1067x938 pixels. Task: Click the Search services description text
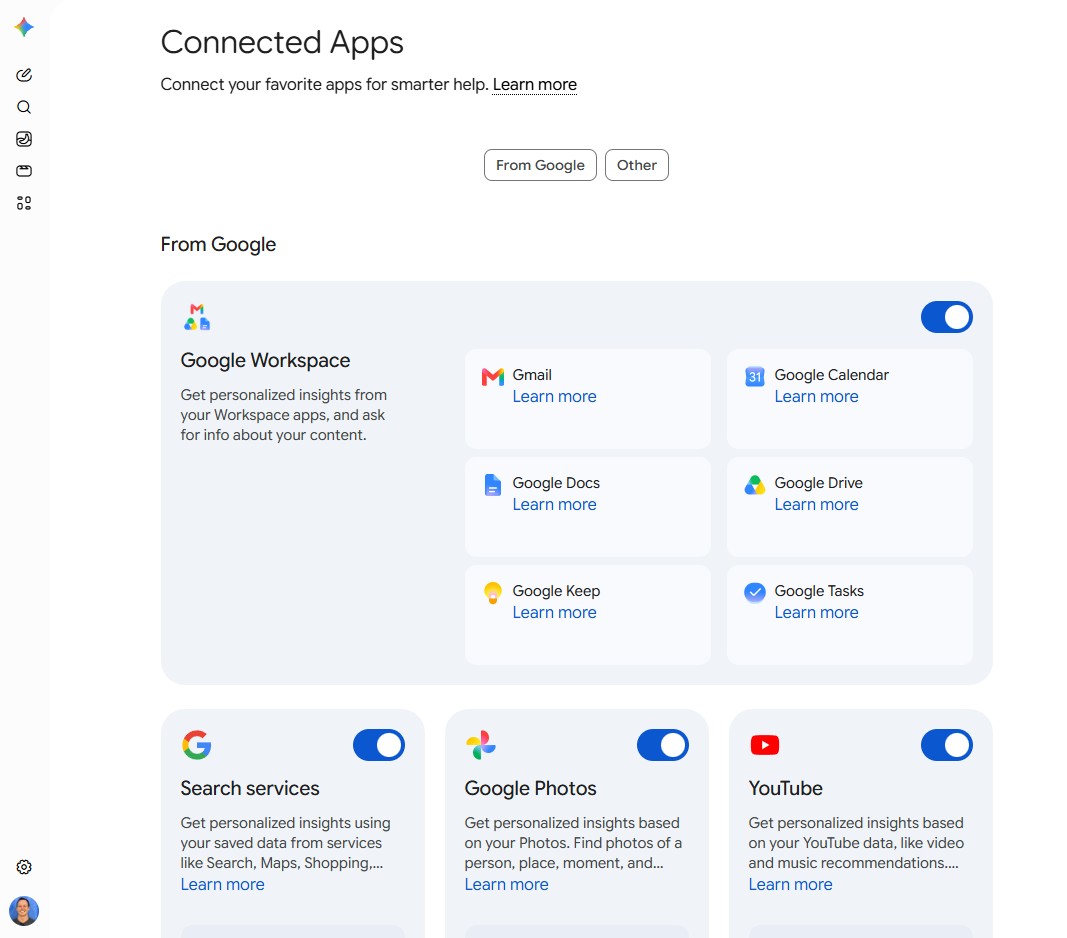pos(286,843)
